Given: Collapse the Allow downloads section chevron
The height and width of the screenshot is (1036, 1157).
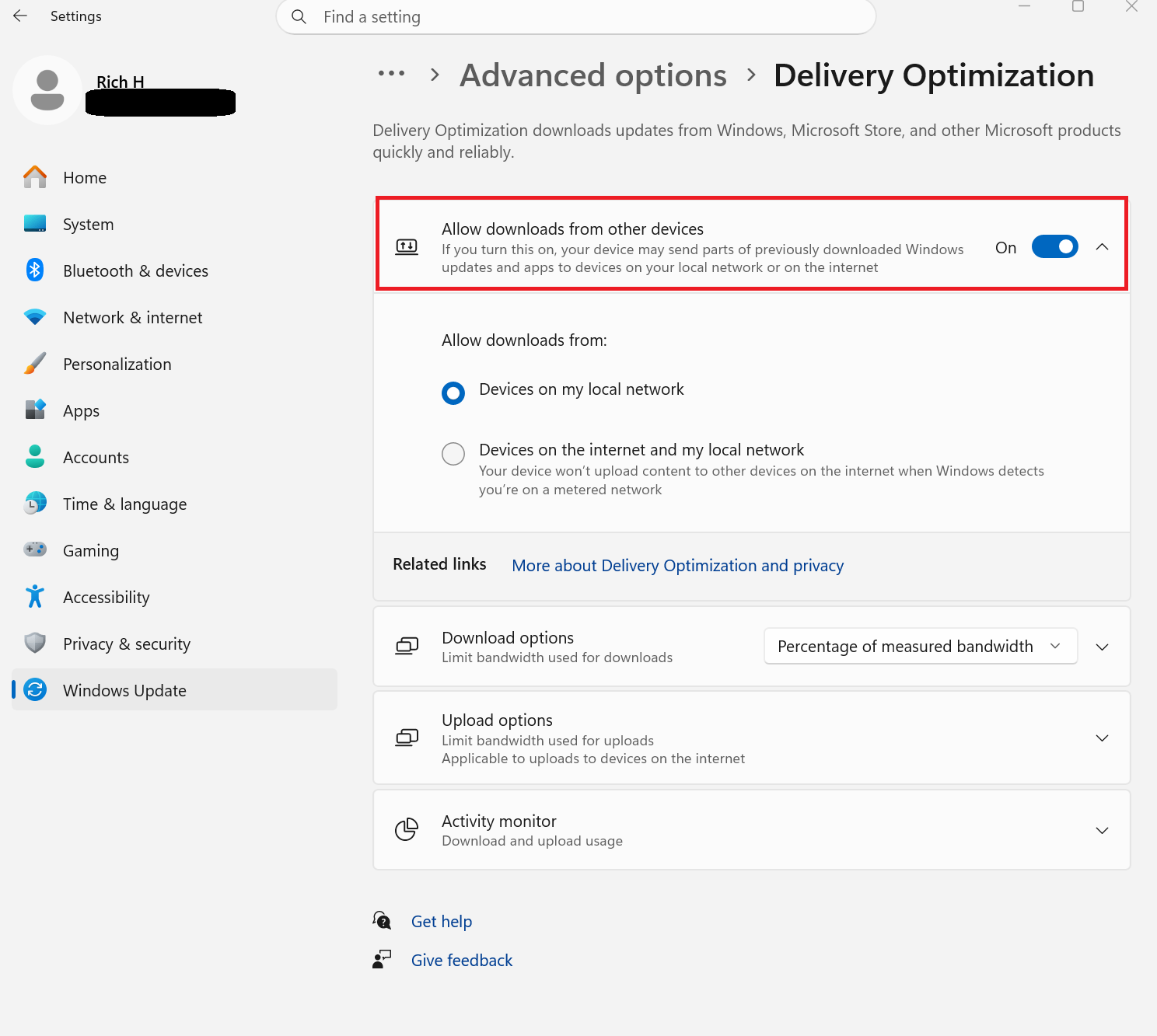Looking at the screenshot, I should [1102, 247].
